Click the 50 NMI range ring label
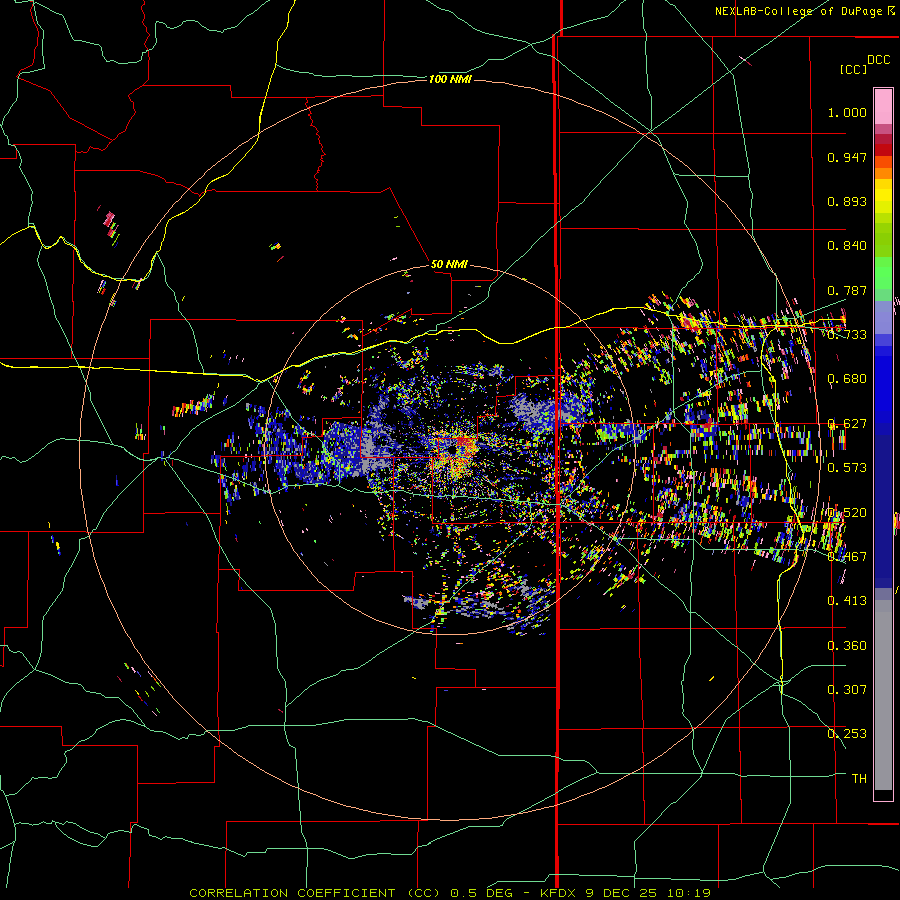900x900 pixels. point(449,264)
